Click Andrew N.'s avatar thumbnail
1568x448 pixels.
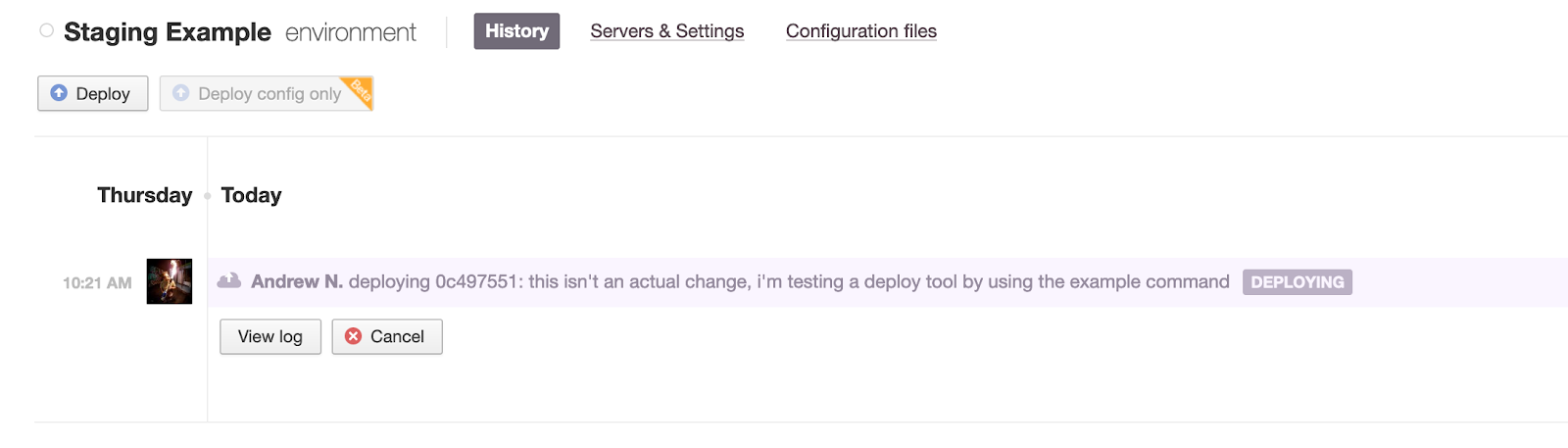point(170,281)
